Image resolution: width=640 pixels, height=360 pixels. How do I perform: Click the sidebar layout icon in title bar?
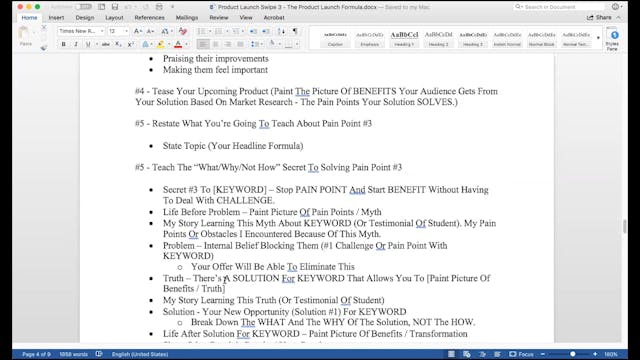point(101,7)
